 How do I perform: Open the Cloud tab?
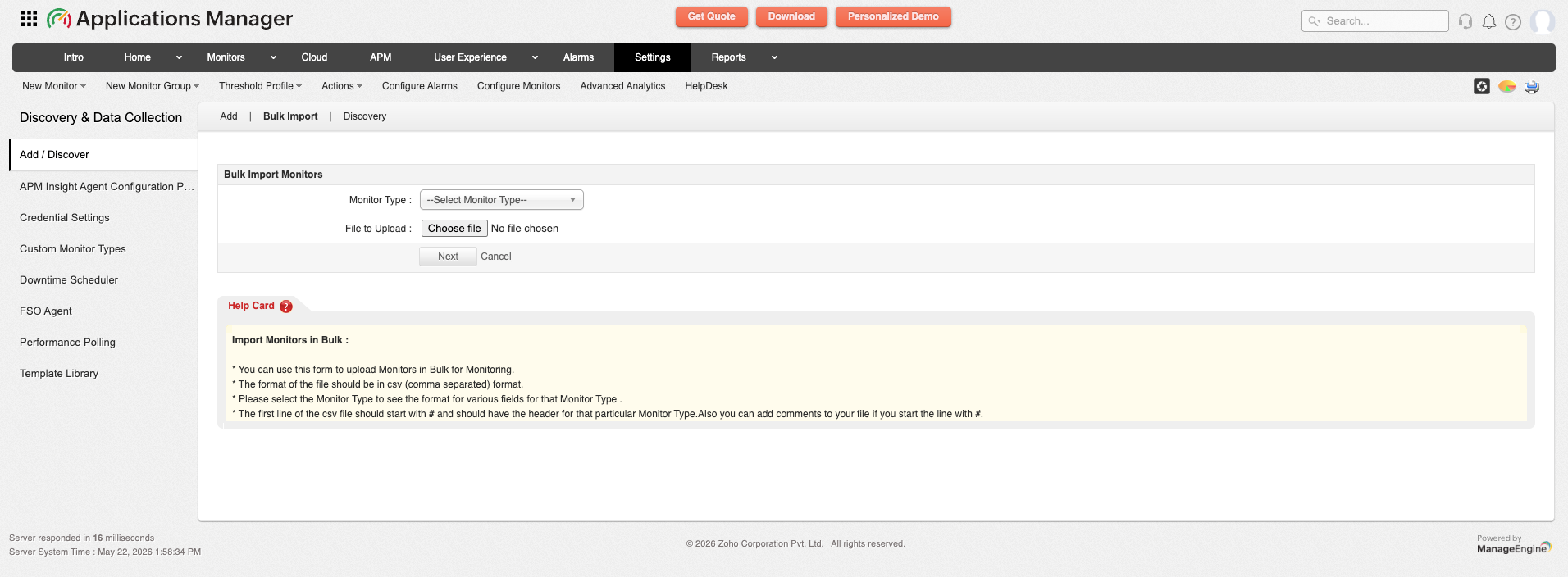point(314,57)
